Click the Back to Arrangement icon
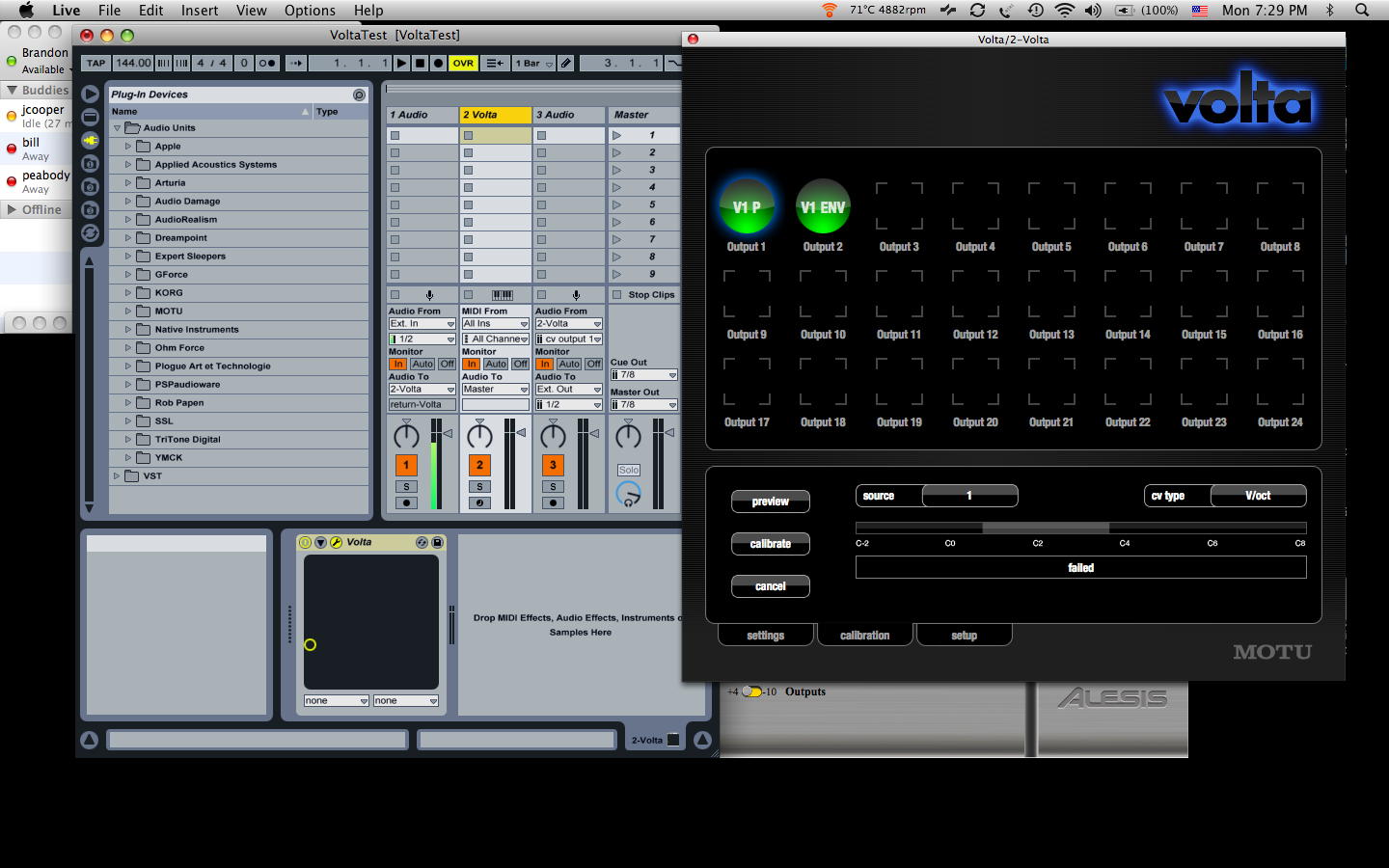The image size is (1389, 868). point(495,63)
